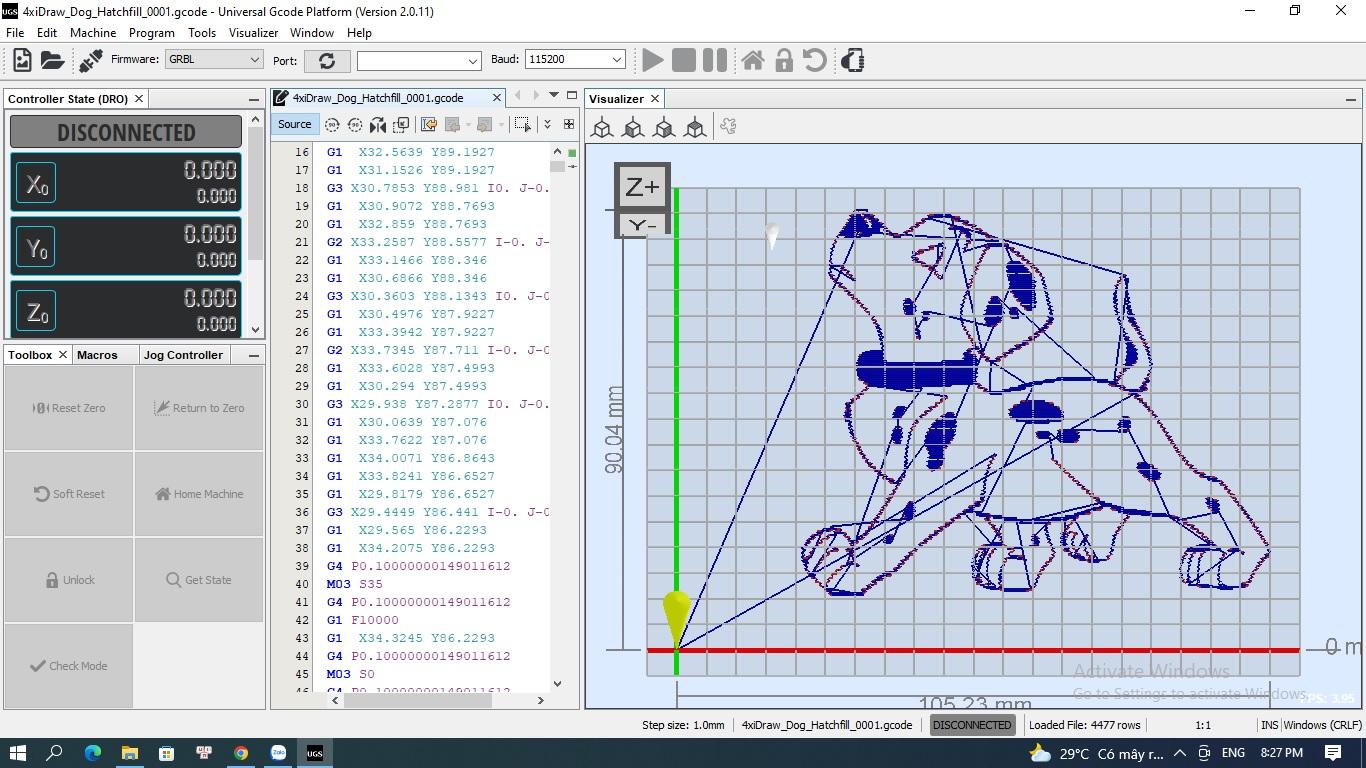Open a file with the folder icon
Viewport: 1366px width, 768px height.
click(52, 61)
